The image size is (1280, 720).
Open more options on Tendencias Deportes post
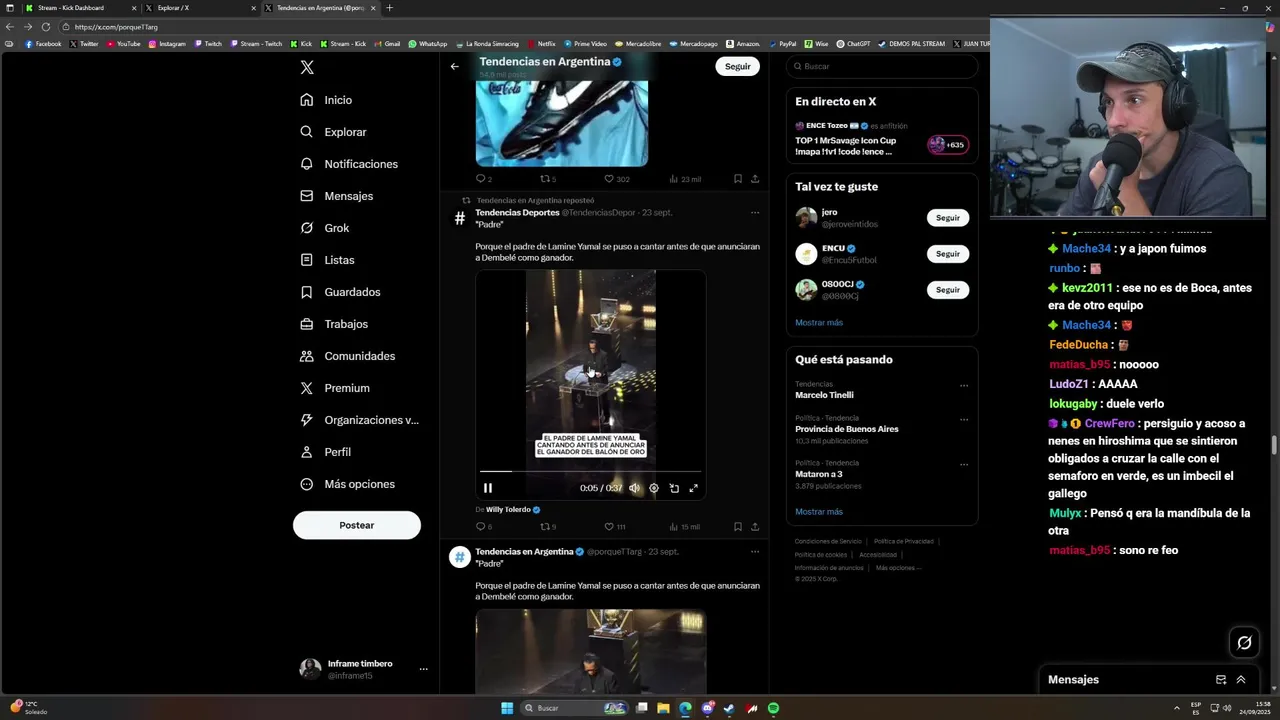755,212
